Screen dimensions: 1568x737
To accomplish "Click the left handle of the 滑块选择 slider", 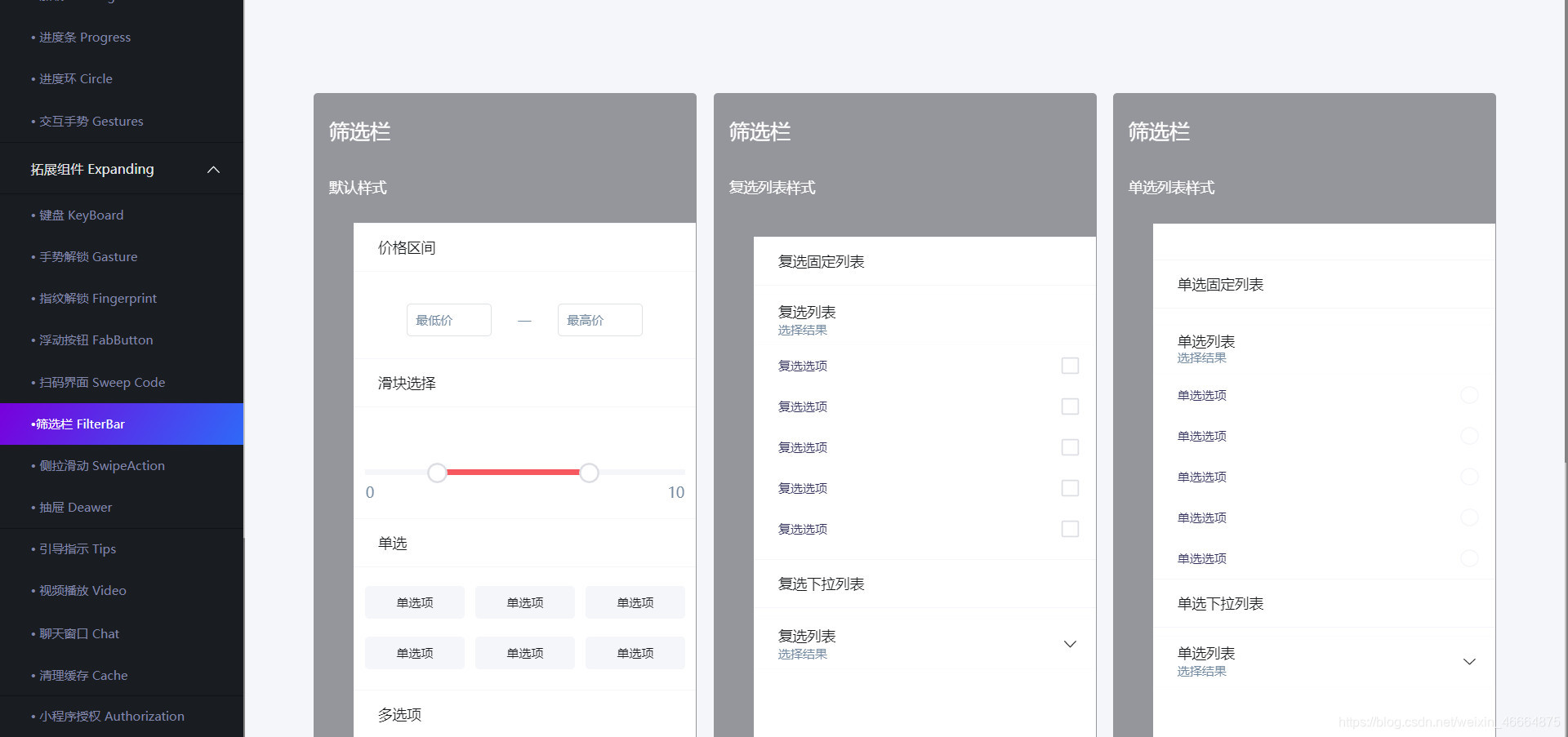I will (437, 473).
